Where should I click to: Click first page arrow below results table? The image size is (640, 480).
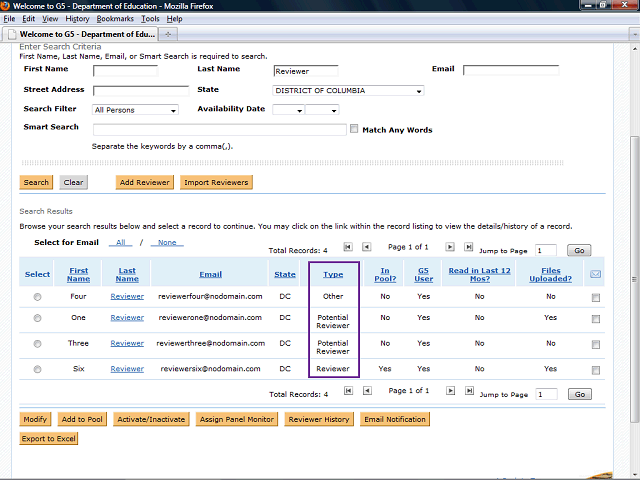[x=348, y=392]
